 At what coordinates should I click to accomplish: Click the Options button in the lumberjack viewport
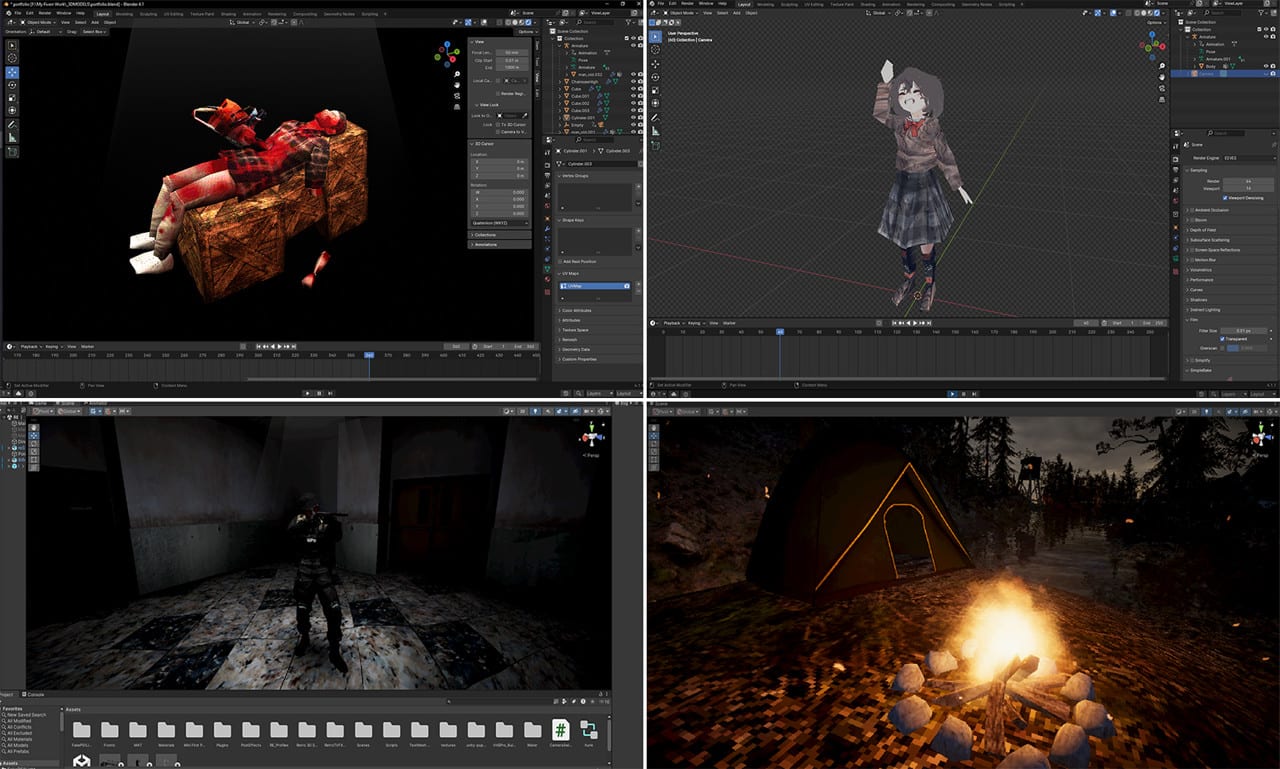(x=528, y=31)
